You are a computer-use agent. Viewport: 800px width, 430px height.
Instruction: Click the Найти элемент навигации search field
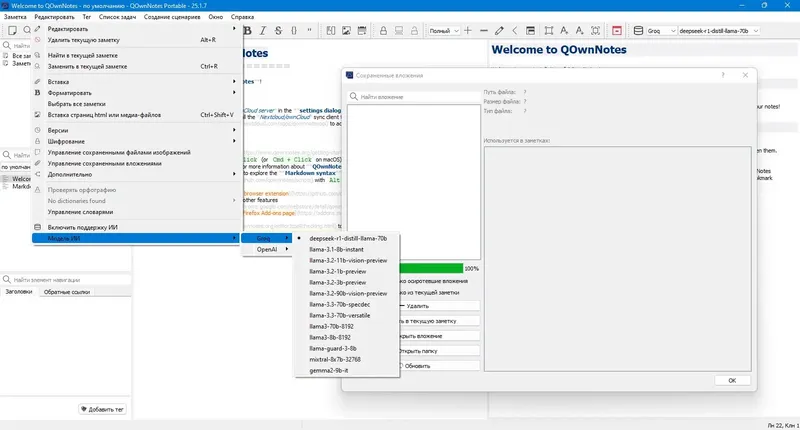[x=66, y=280]
